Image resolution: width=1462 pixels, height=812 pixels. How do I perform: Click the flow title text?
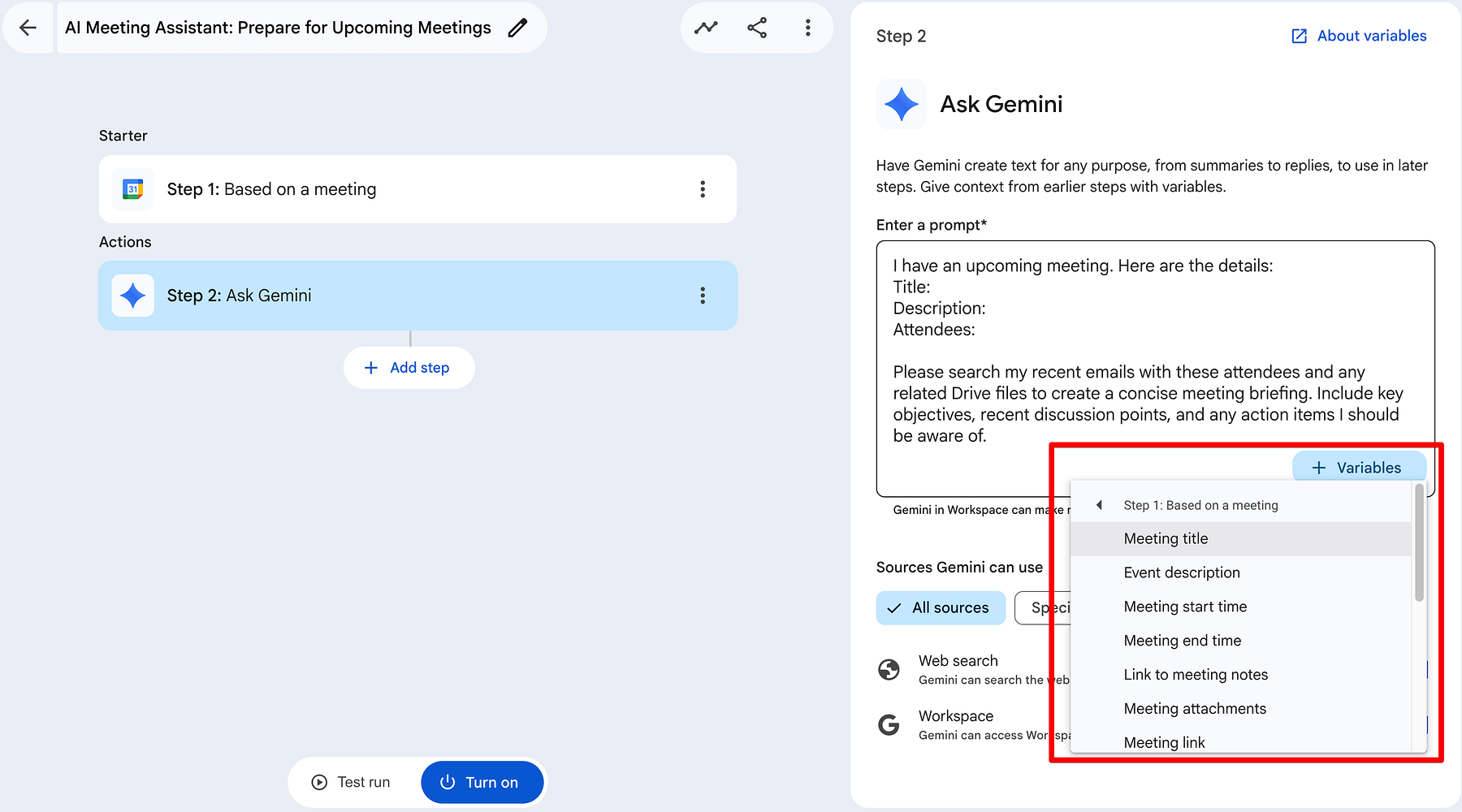tap(278, 28)
